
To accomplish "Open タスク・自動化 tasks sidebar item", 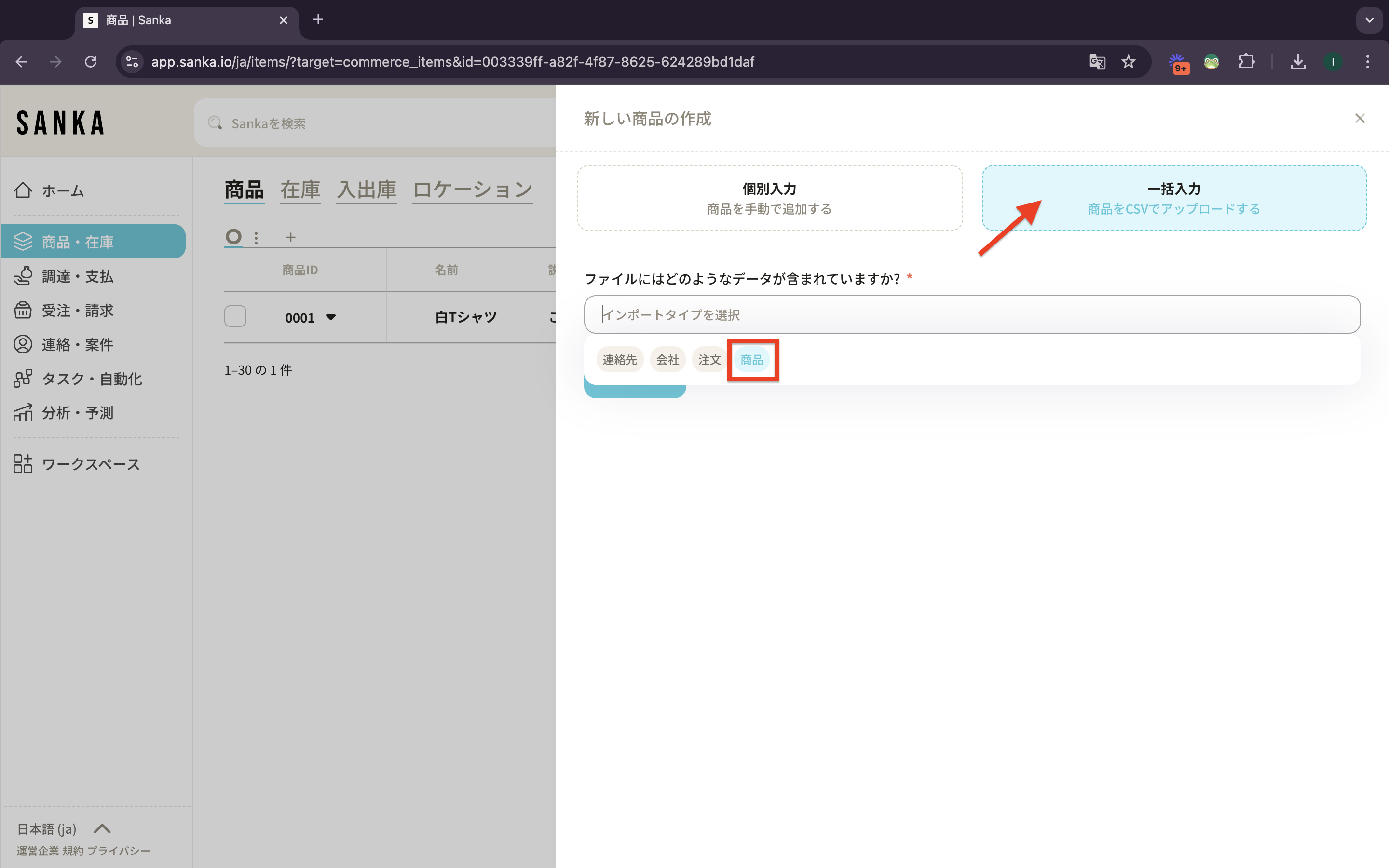I will pos(92,379).
